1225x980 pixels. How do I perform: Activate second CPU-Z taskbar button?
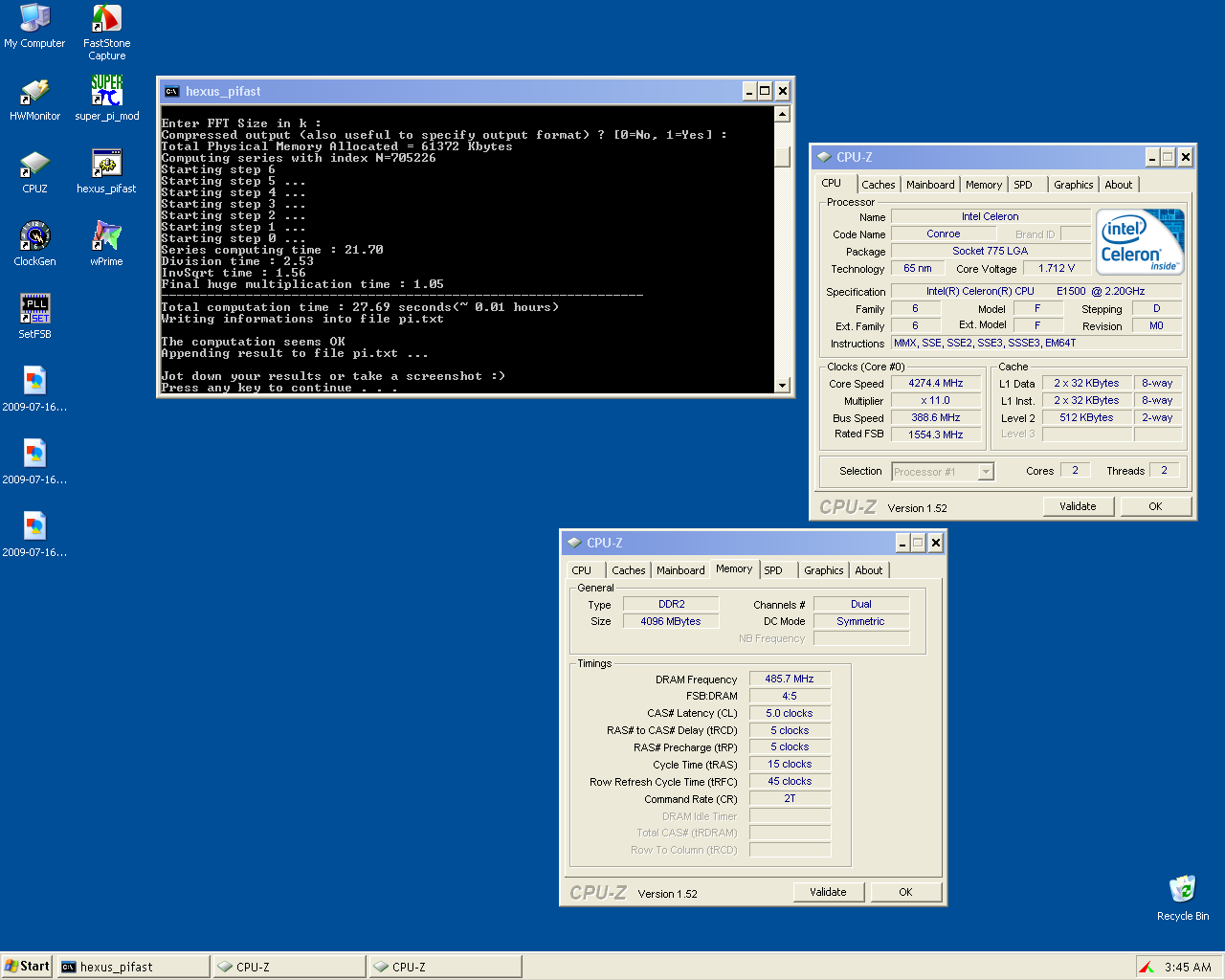coord(445,967)
